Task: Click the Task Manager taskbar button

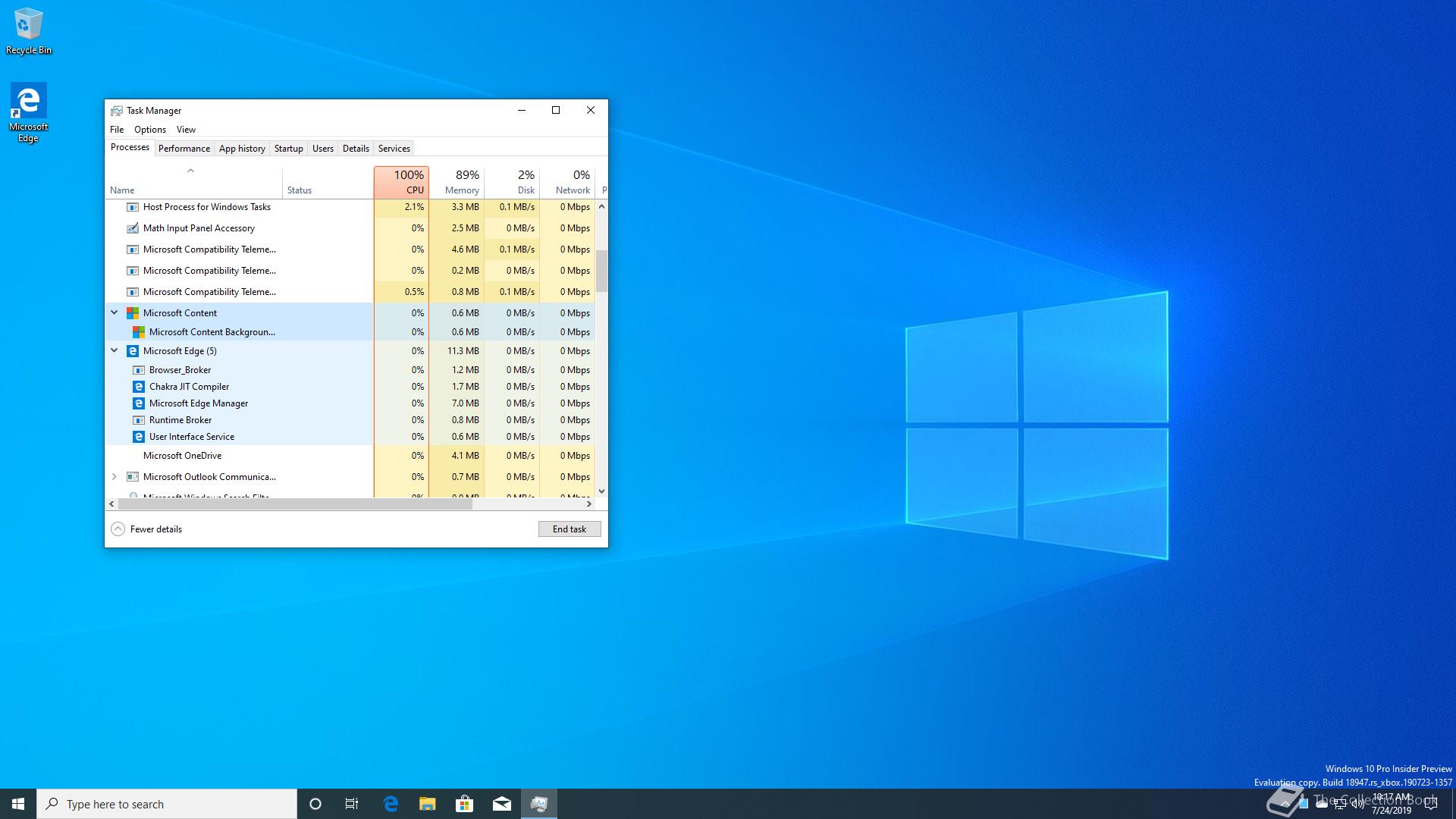Action: (539, 804)
